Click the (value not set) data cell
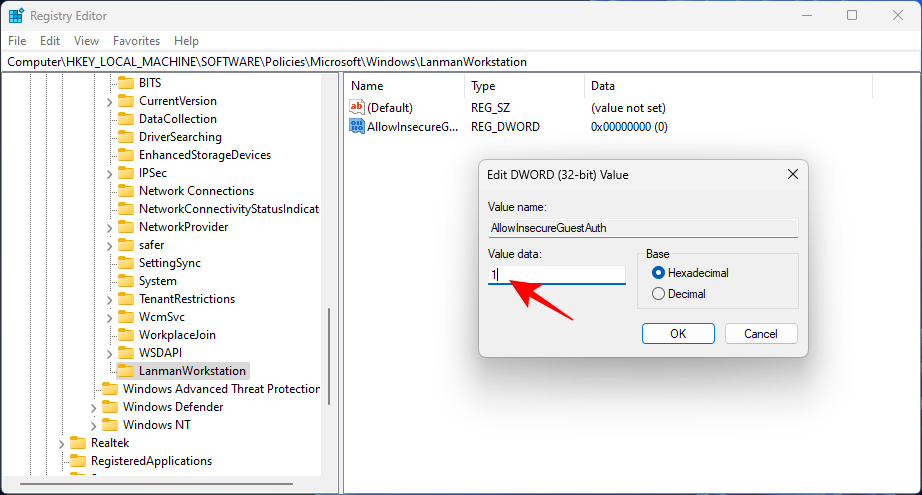This screenshot has width=922, height=495. 628,108
